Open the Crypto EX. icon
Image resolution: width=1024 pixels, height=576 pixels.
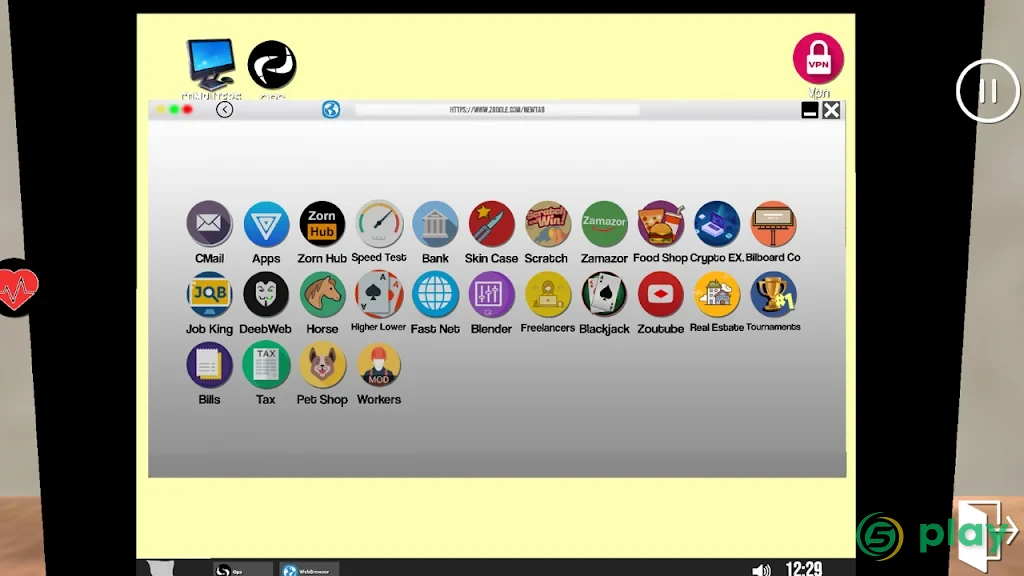point(716,223)
